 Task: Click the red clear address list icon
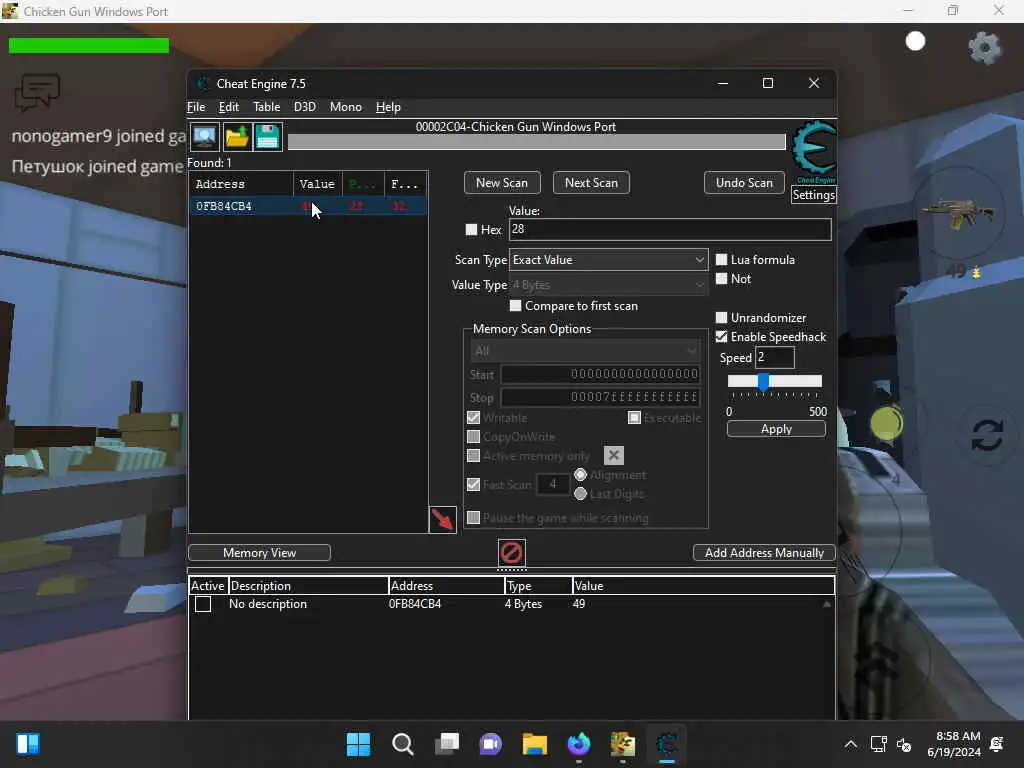click(x=511, y=552)
